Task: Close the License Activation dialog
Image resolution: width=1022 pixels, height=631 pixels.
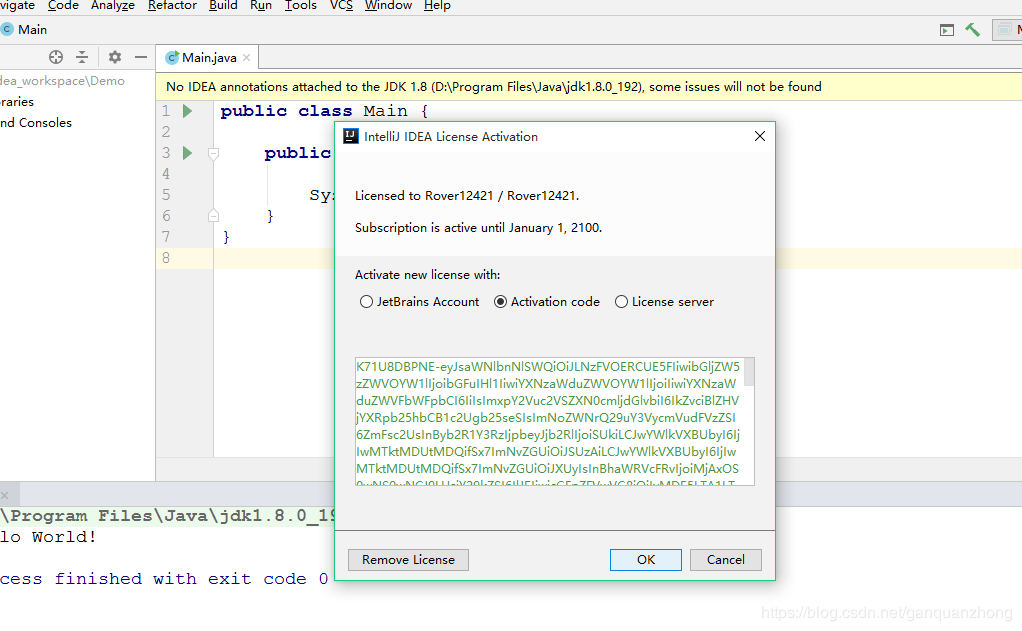Action: coord(759,136)
